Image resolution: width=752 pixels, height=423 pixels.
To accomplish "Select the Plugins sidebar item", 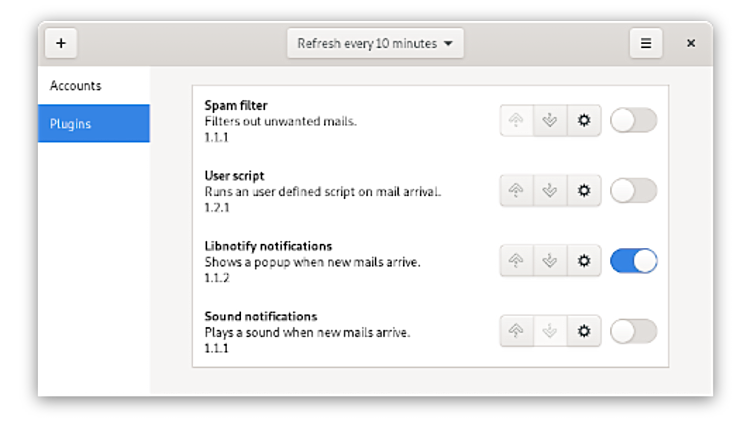I will 94,124.
